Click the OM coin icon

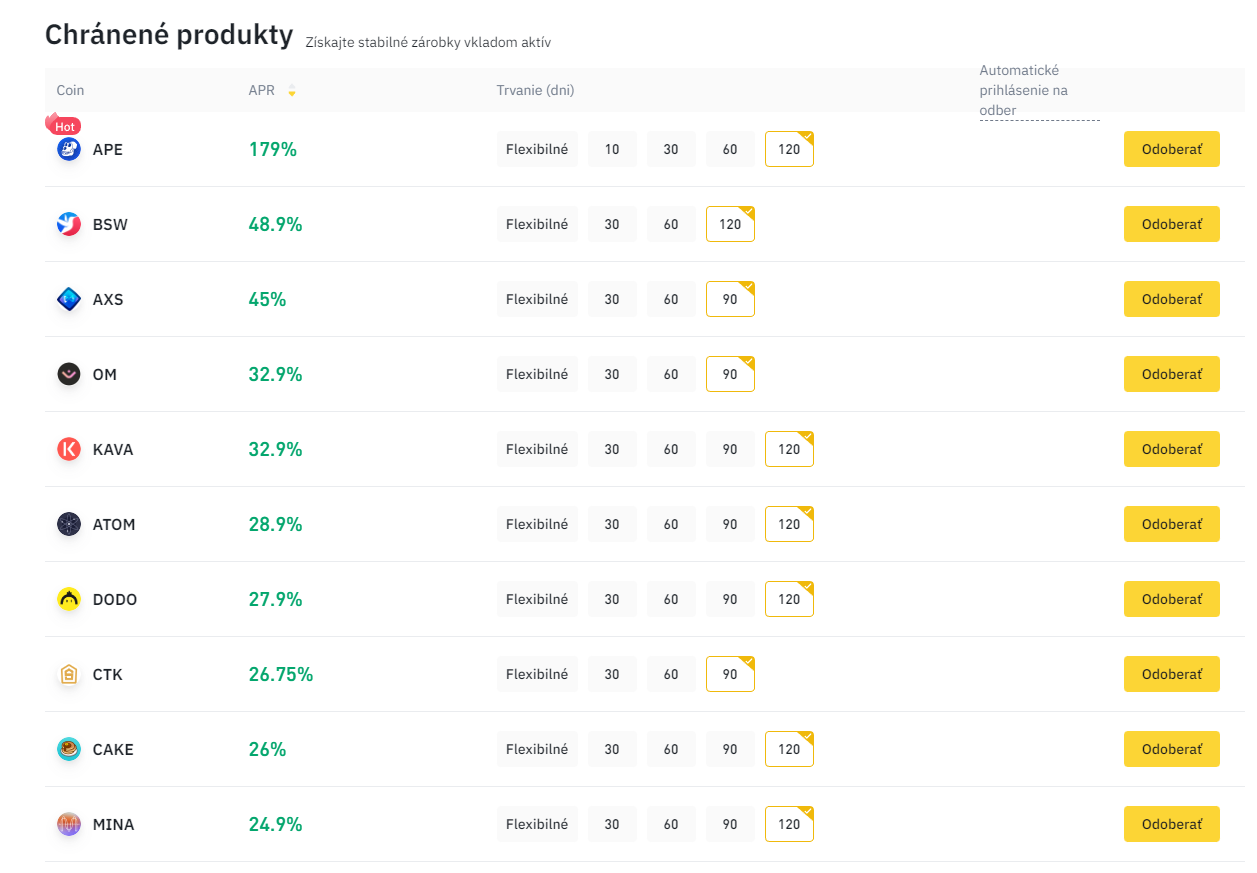coord(69,374)
